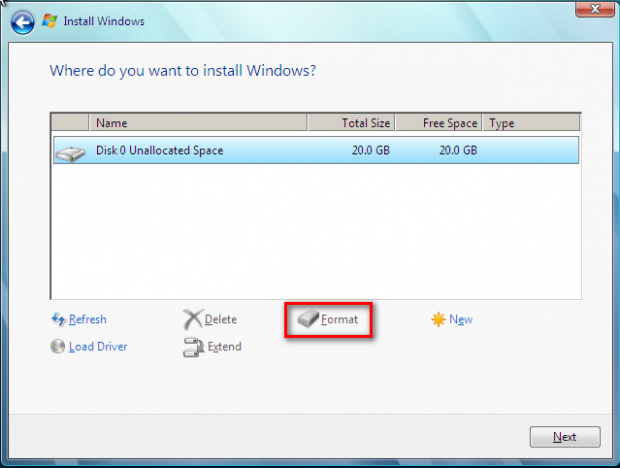Click the Install Windows title text
620x468 pixels.
[x=104, y=21]
